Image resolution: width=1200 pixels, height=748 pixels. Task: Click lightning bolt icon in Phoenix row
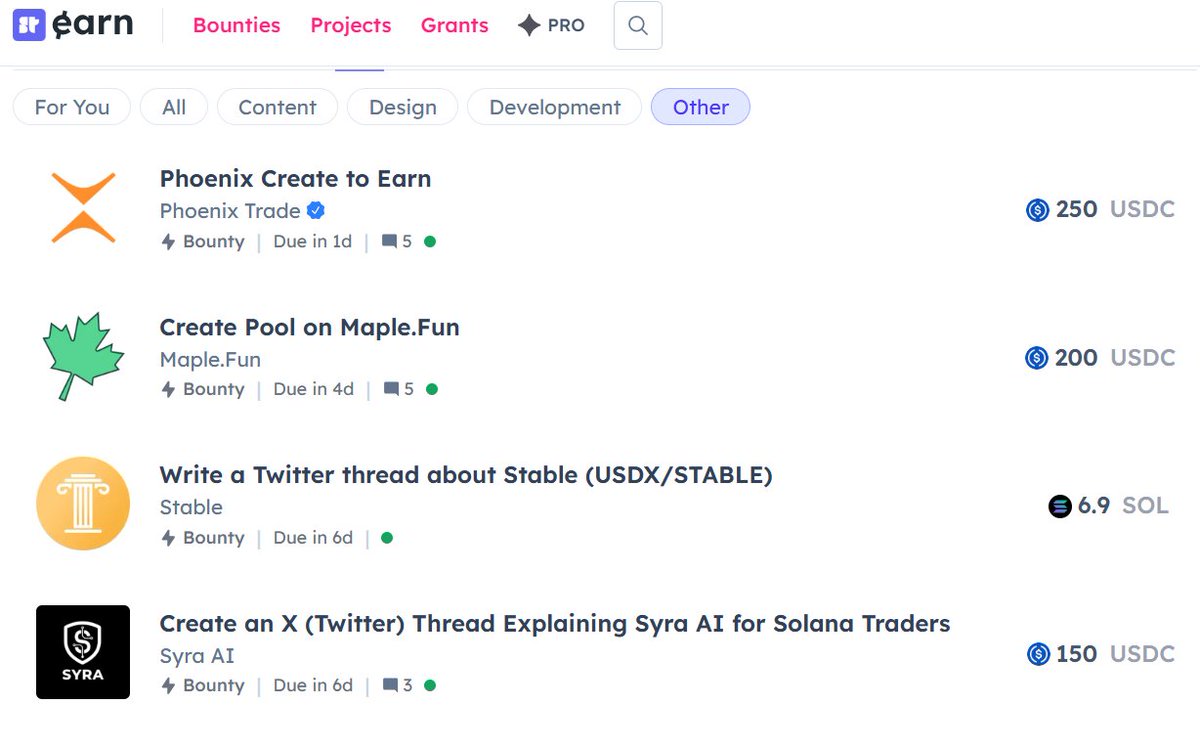click(169, 242)
